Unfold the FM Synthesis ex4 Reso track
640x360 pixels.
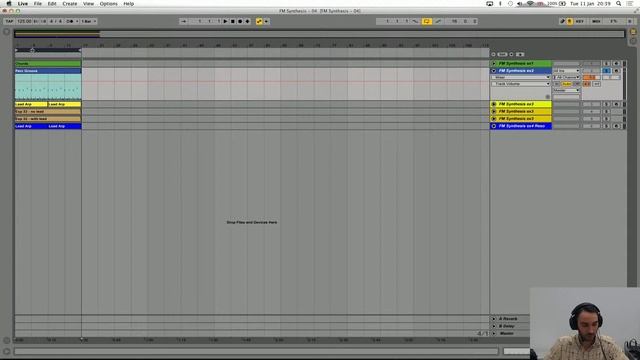(494, 126)
